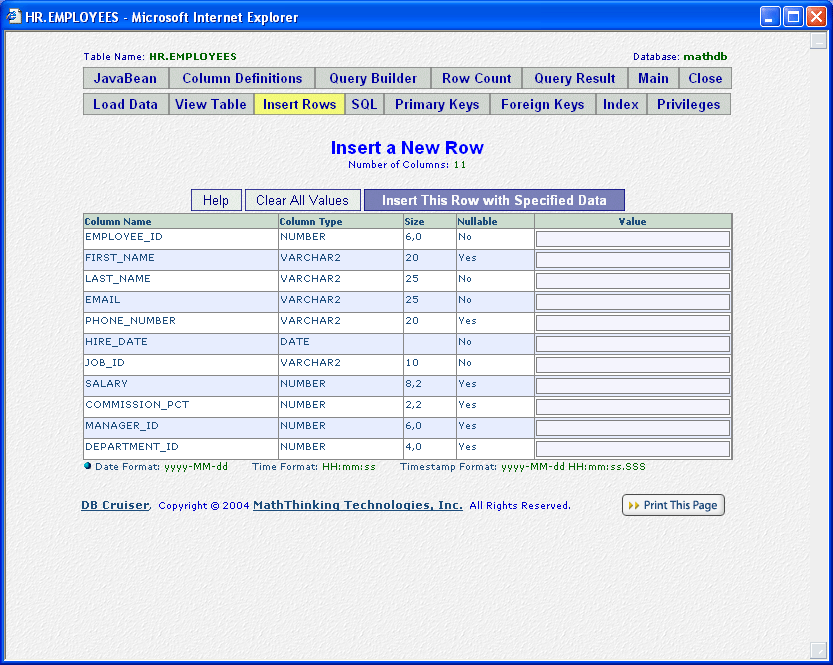The image size is (833, 665).
Task: Click the Close tab in navigation bar
Action: 705,78
